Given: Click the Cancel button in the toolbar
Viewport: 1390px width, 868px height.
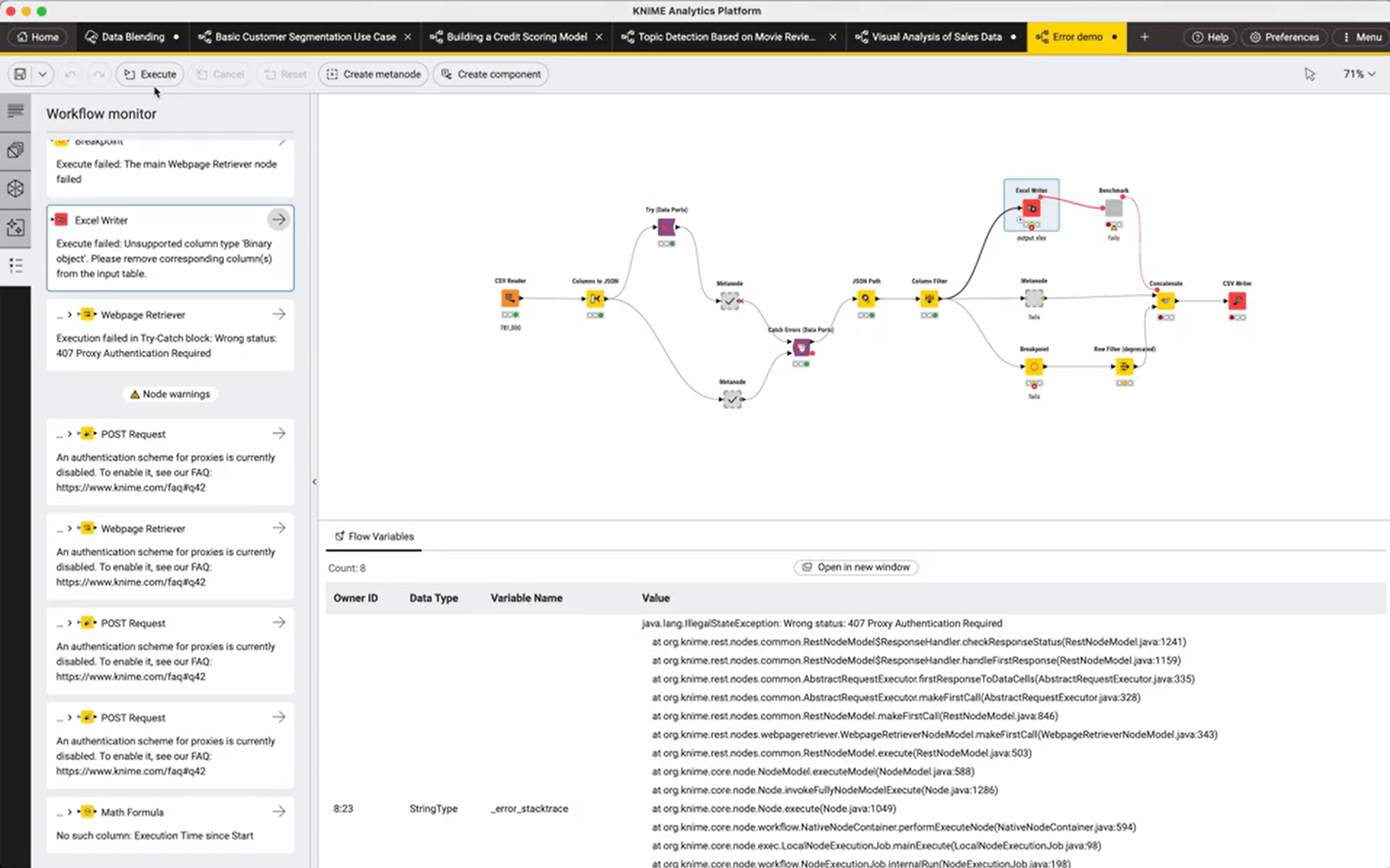Looking at the screenshot, I should [220, 74].
